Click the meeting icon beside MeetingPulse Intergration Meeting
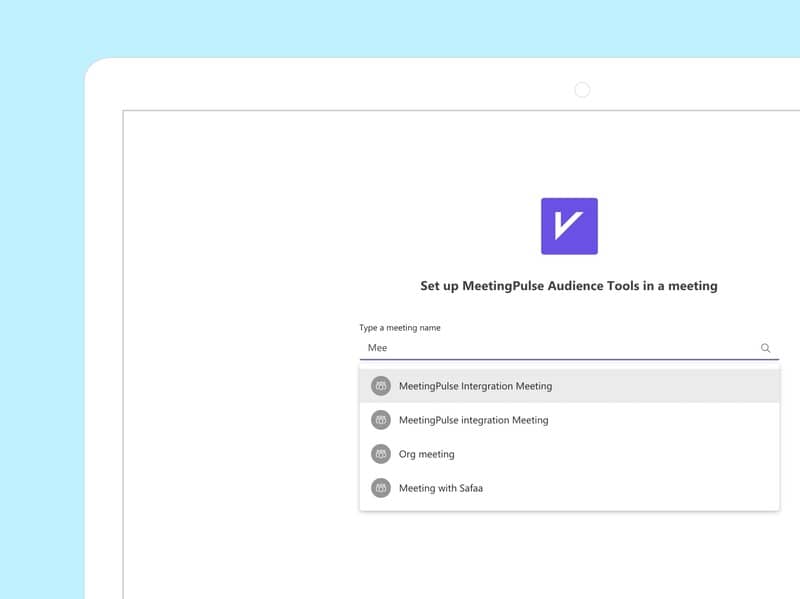This screenshot has width=800, height=599. click(x=380, y=385)
